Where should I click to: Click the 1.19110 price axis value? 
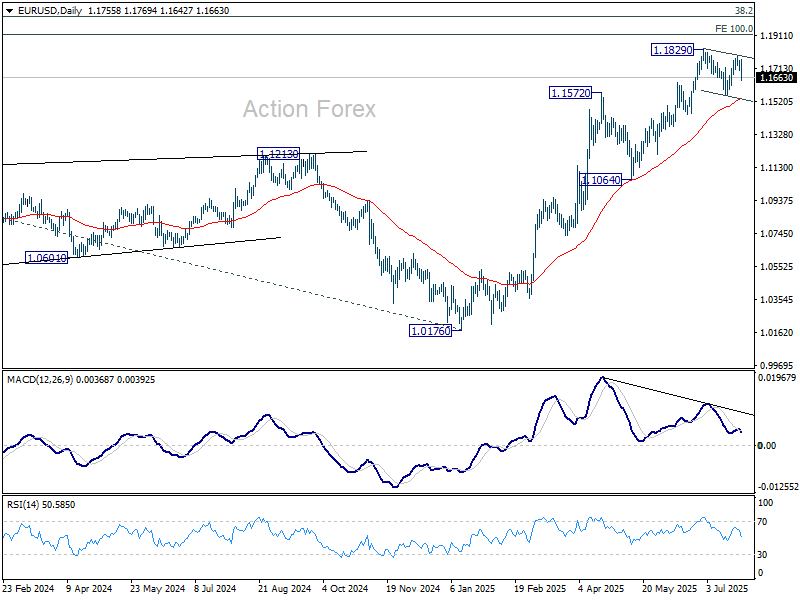pyautogui.click(x=777, y=36)
